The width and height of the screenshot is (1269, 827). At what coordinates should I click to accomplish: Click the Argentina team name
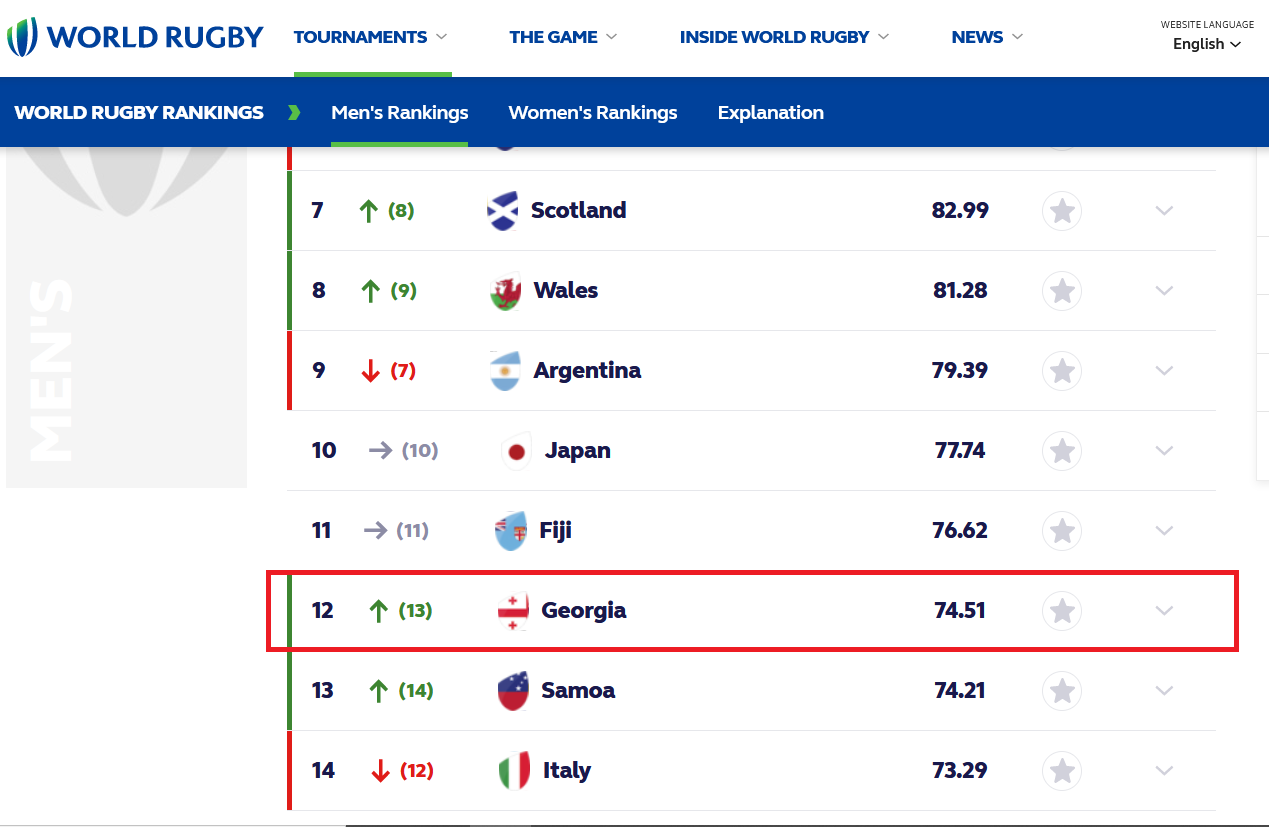click(587, 371)
